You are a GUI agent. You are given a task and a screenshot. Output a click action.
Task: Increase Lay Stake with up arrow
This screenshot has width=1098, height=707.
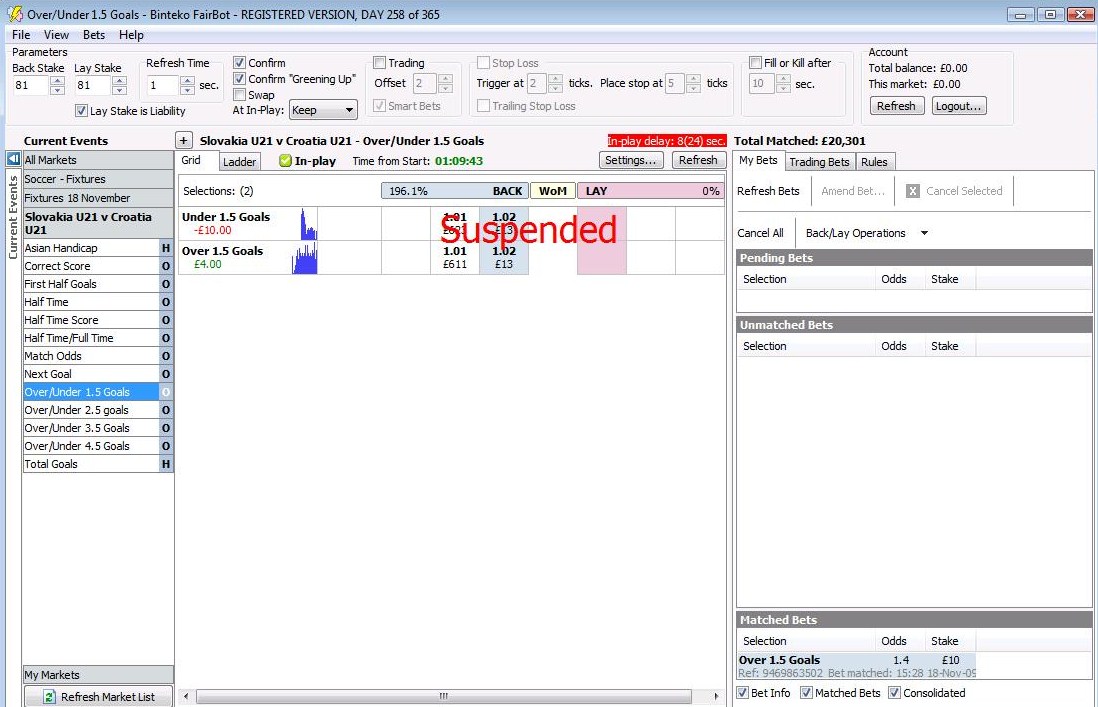[120, 80]
